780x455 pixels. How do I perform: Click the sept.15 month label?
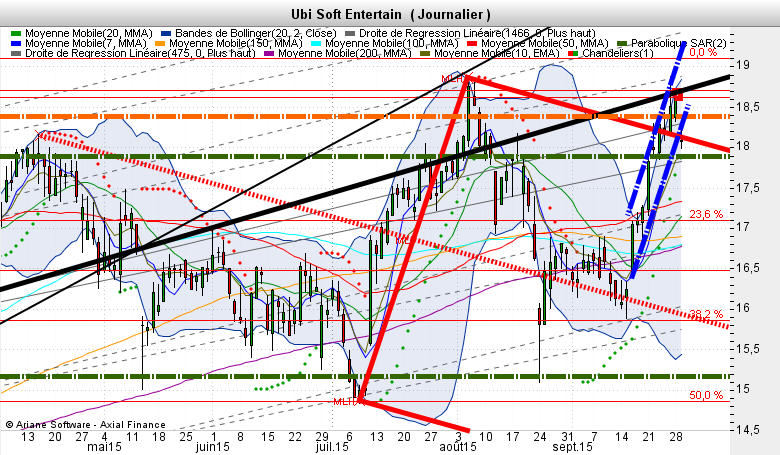coord(572,447)
